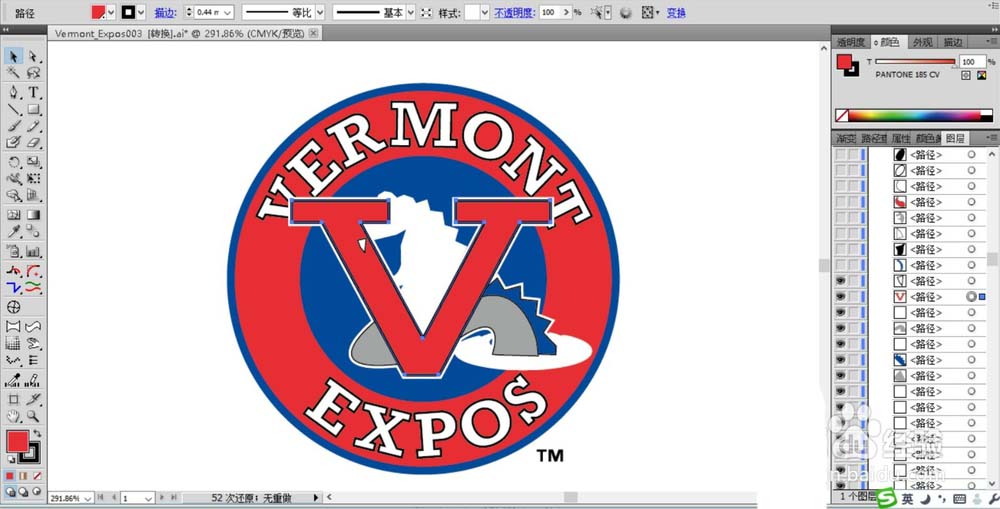The height and width of the screenshot is (509, 1000).
Task: Open the stroke weight 0.44 dropdown
Action: coord(228,12)
